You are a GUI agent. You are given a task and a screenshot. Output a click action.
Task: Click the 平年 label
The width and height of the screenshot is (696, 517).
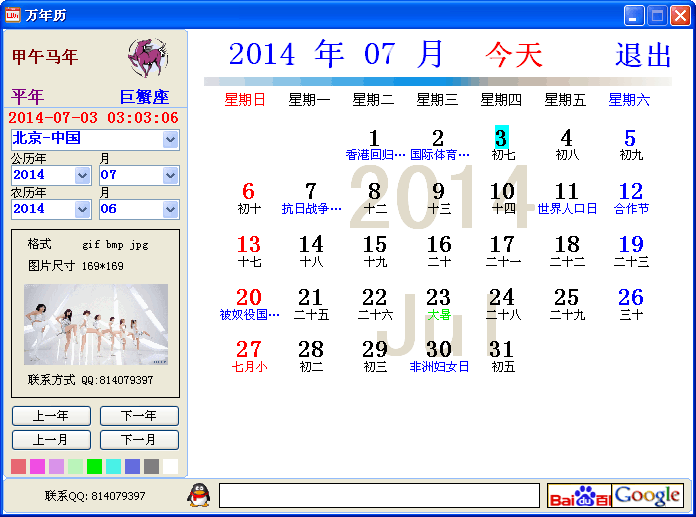pyautogui.click(x=28, y=97)
